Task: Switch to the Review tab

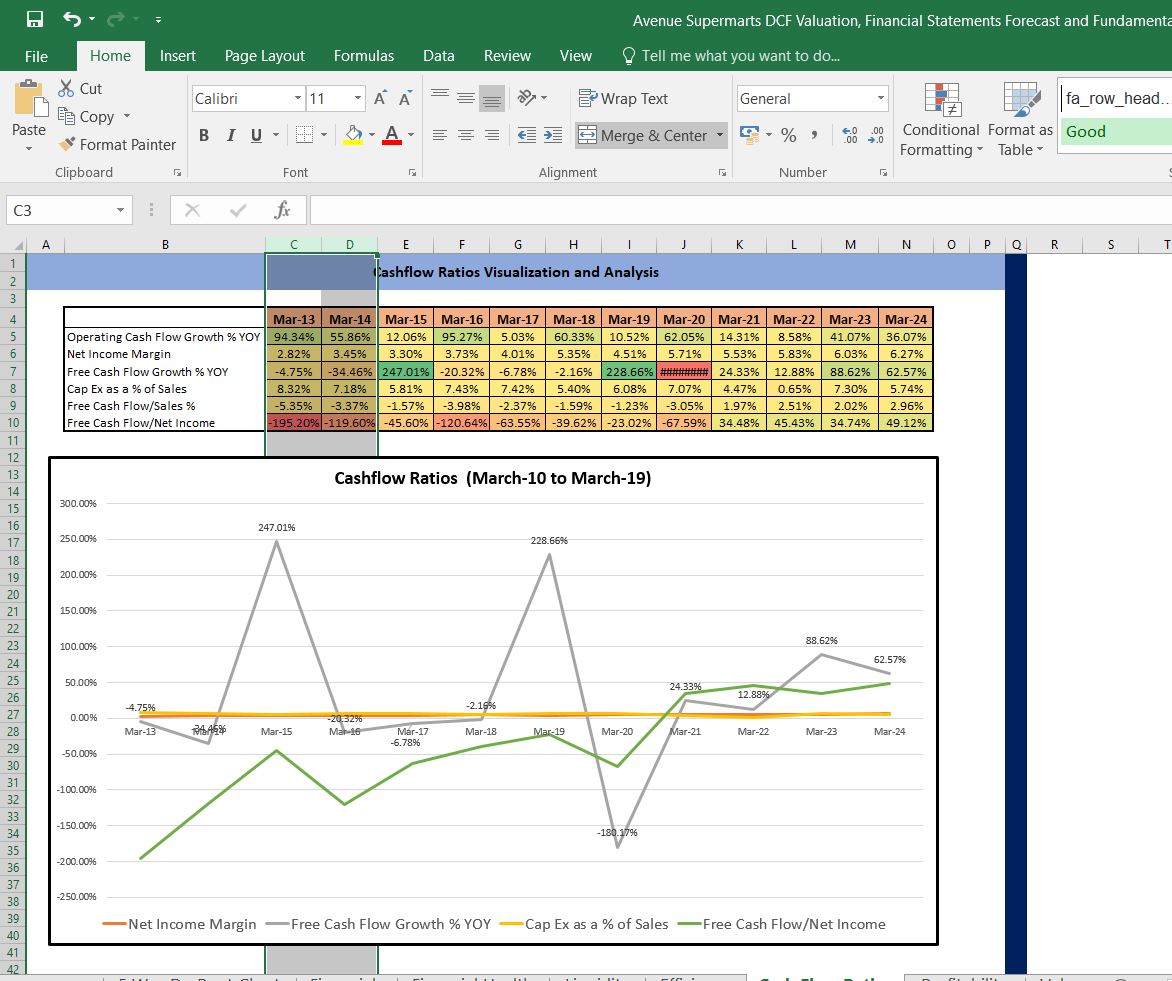Action: tap(507, 56)
